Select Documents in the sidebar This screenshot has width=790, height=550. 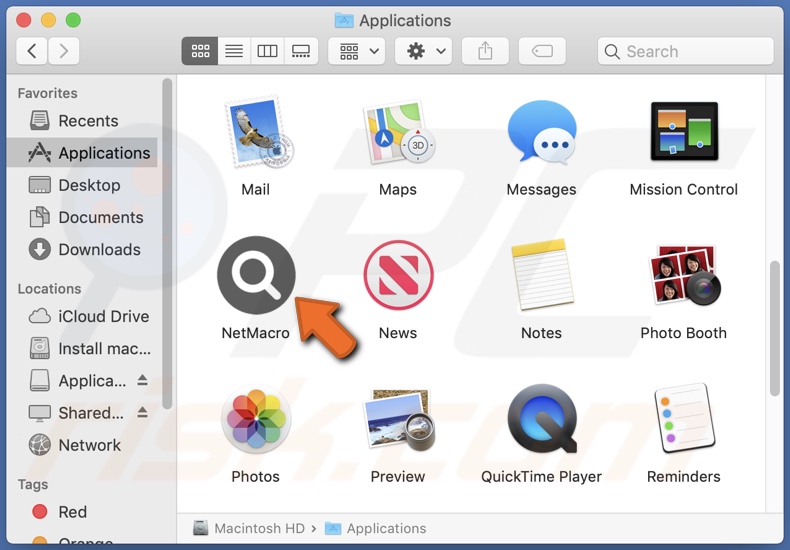[x=82, y=217]
